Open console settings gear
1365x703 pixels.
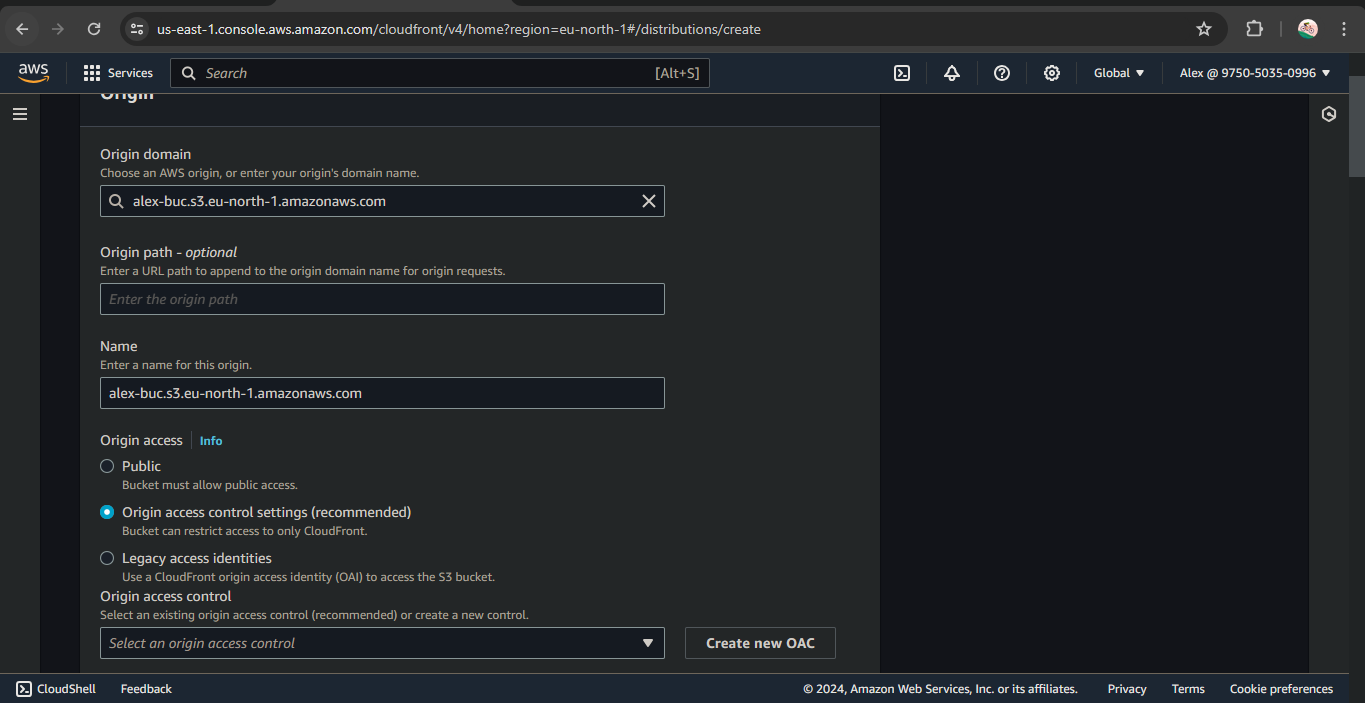[x=1052, y=73]
